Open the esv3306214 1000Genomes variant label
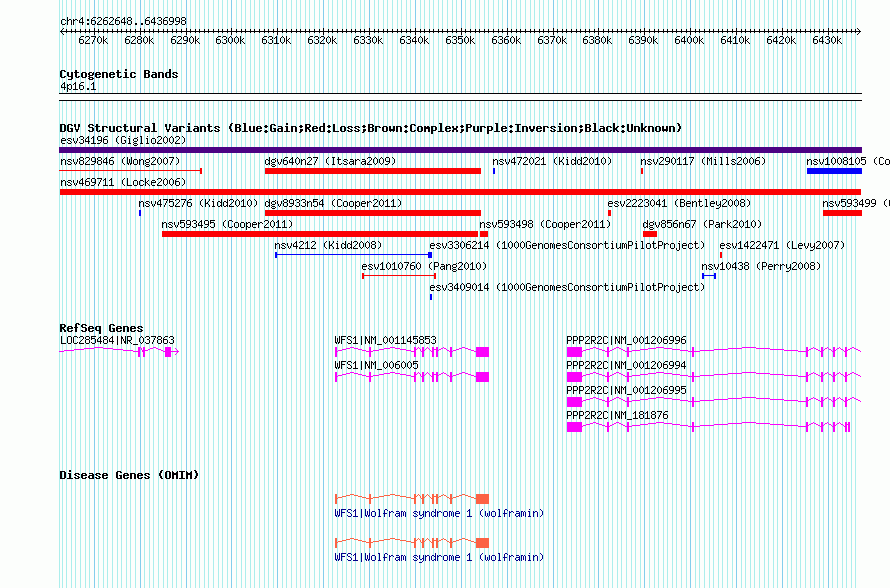 (x=567, y=245)
